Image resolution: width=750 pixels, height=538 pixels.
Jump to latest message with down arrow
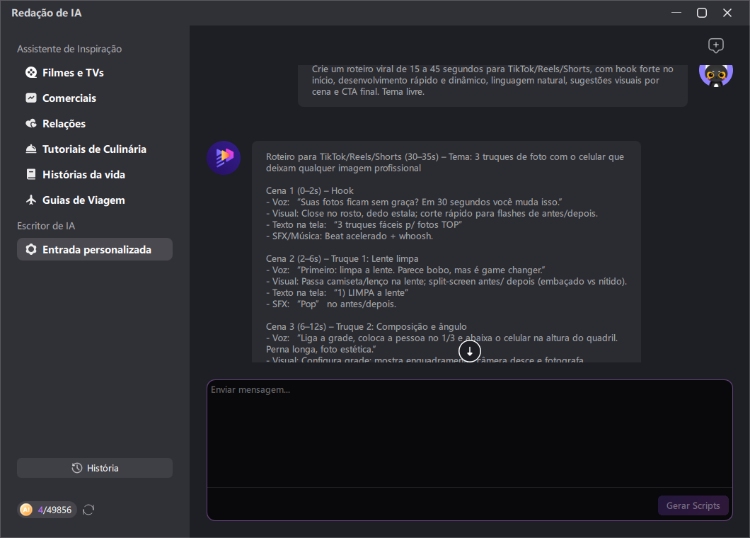pyautogui.click(x=469, y=351)
